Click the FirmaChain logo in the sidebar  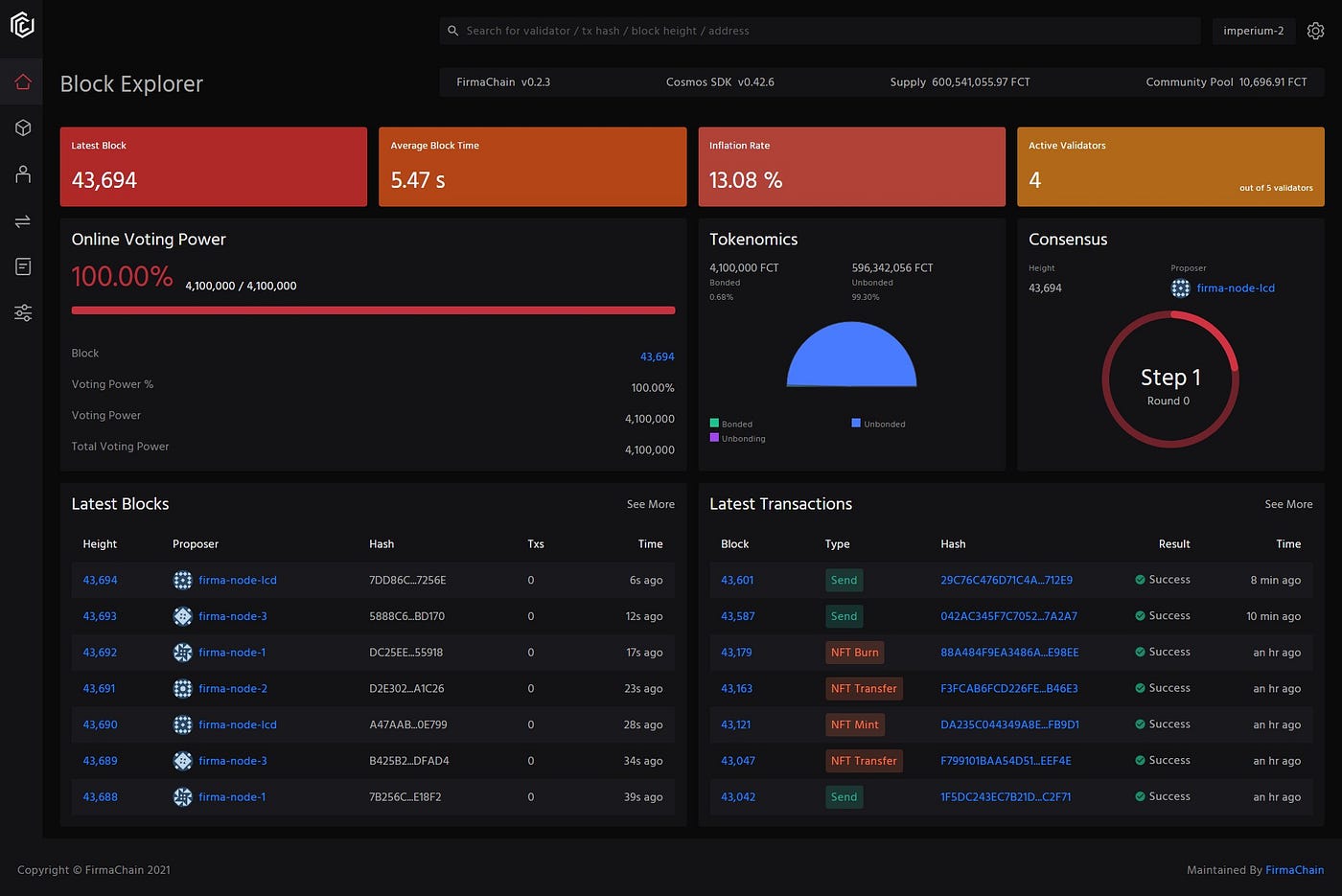point(22,25)
